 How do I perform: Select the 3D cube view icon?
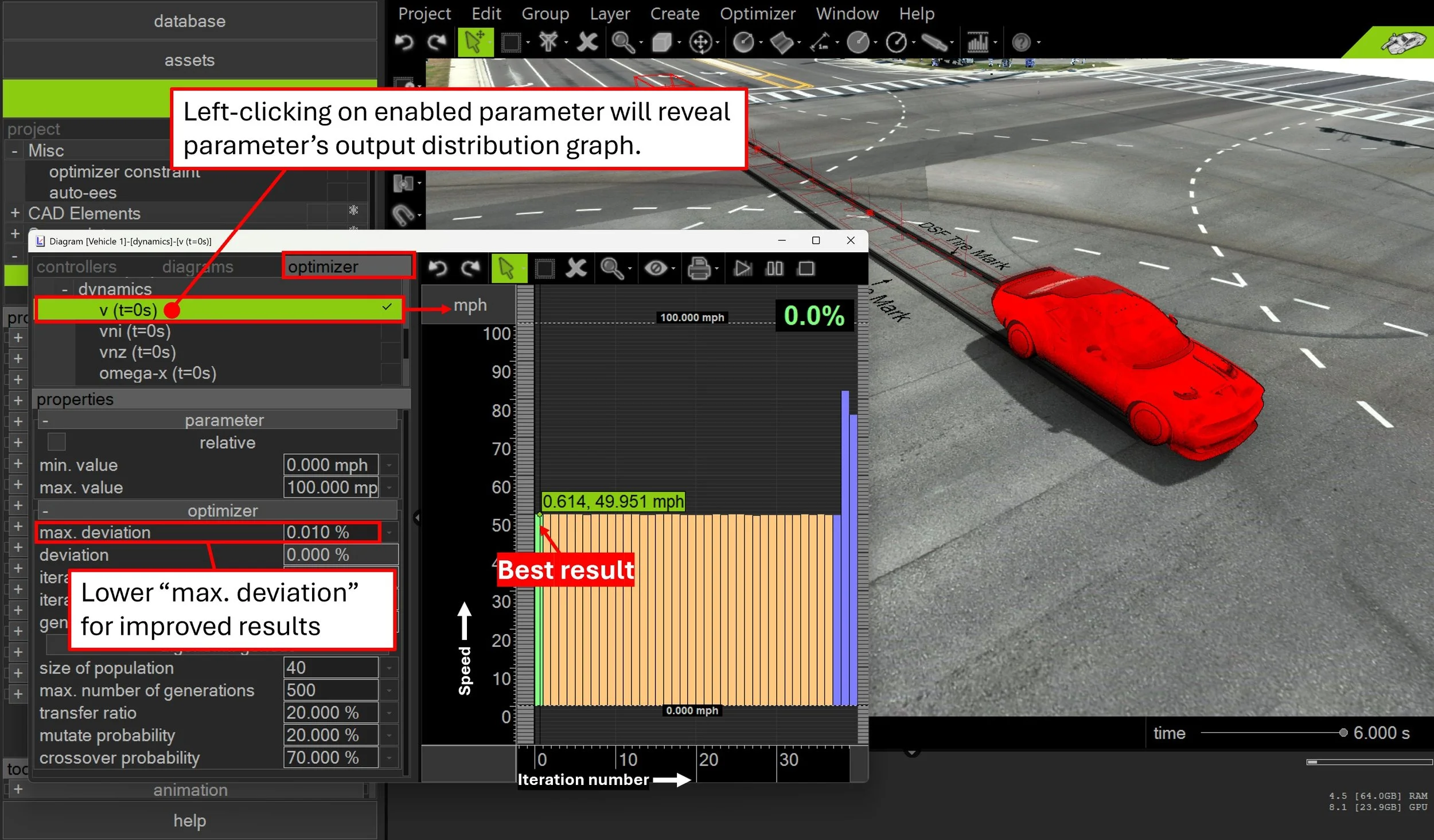coord(661,42)
